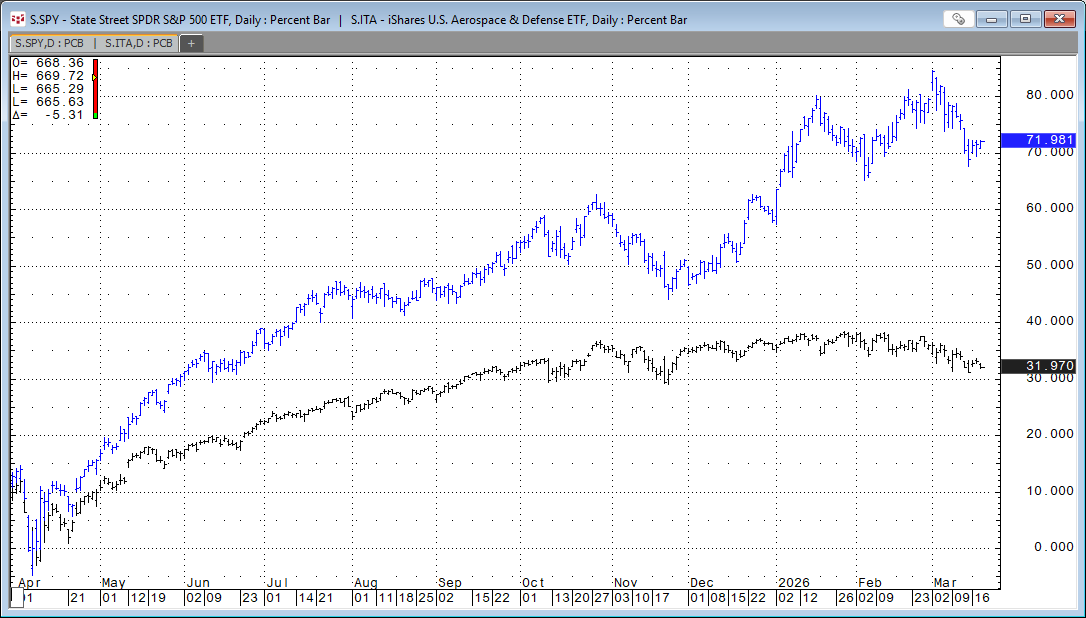Click the black 31.970 price label
The image size is (1086, 618).
[x=1038, y=366]
